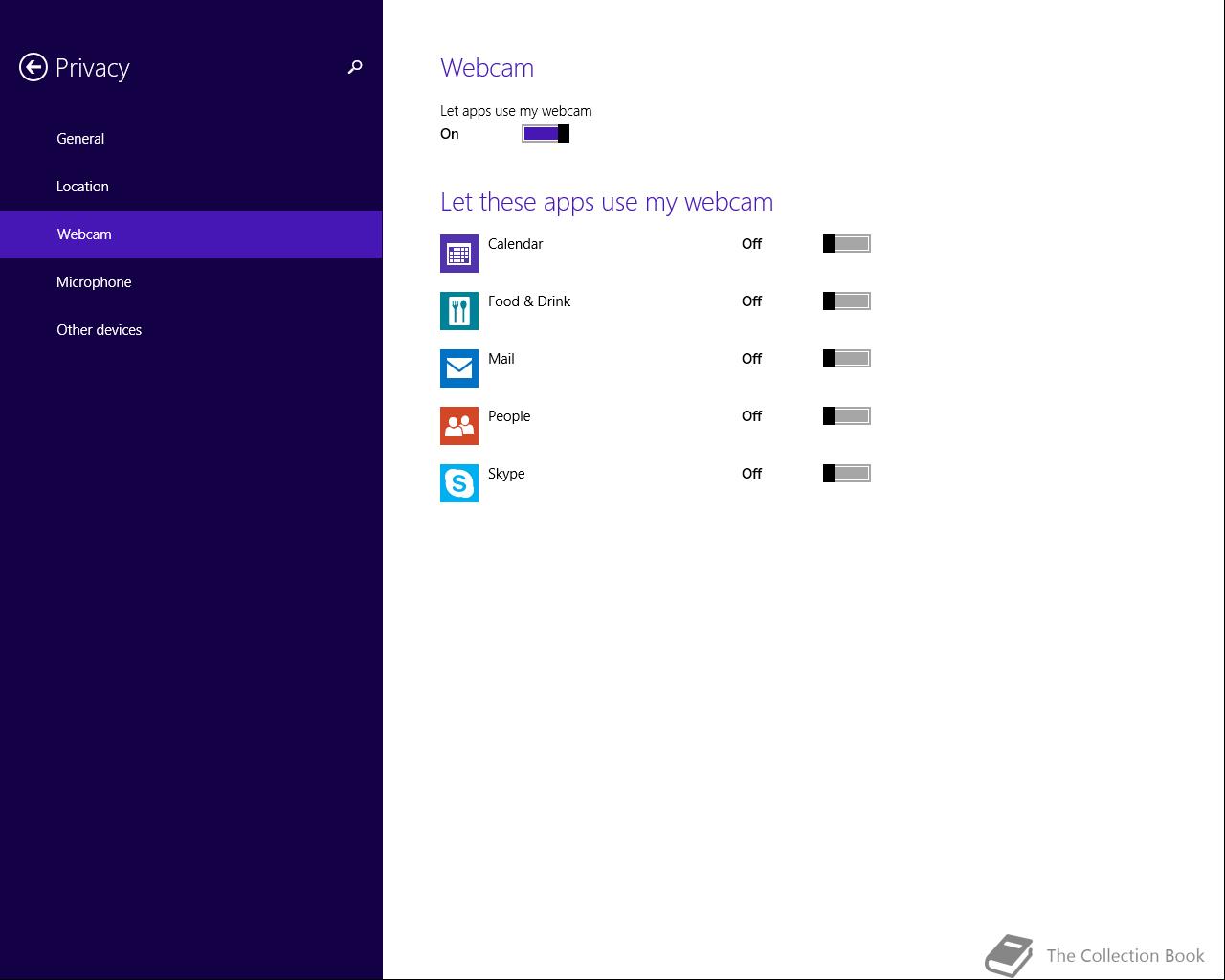This screenshot has width=1225, height=980.
Task: Click the Food & Drink app icon
Action: tap(459, 311)
